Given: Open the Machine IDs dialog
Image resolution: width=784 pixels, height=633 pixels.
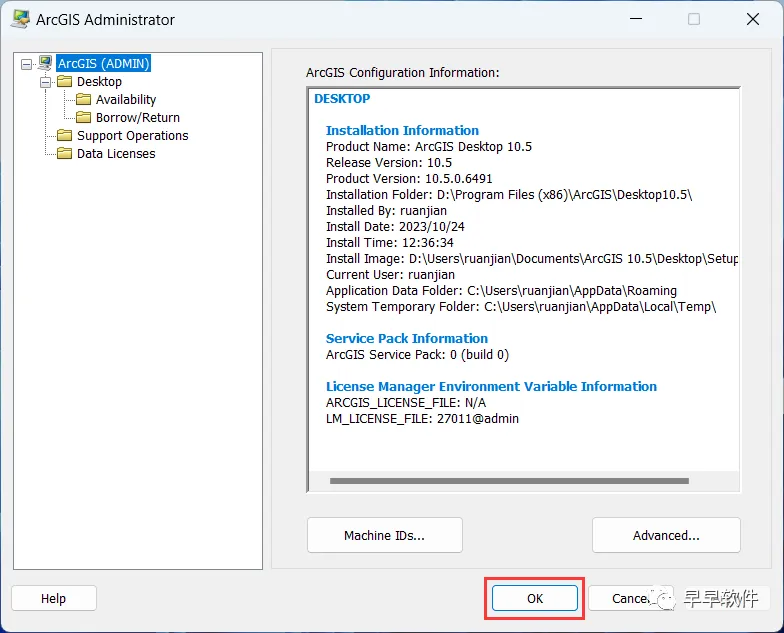Looking at the screenshot, I should point(384,535).
